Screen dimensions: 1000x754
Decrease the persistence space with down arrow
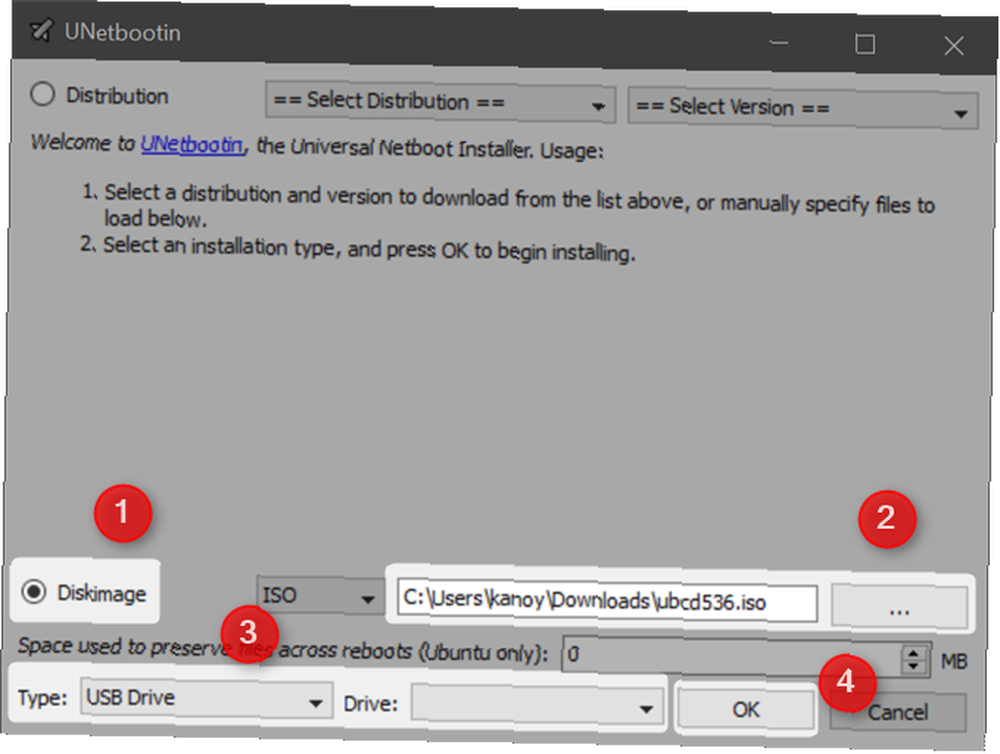(x=913, y=667)
